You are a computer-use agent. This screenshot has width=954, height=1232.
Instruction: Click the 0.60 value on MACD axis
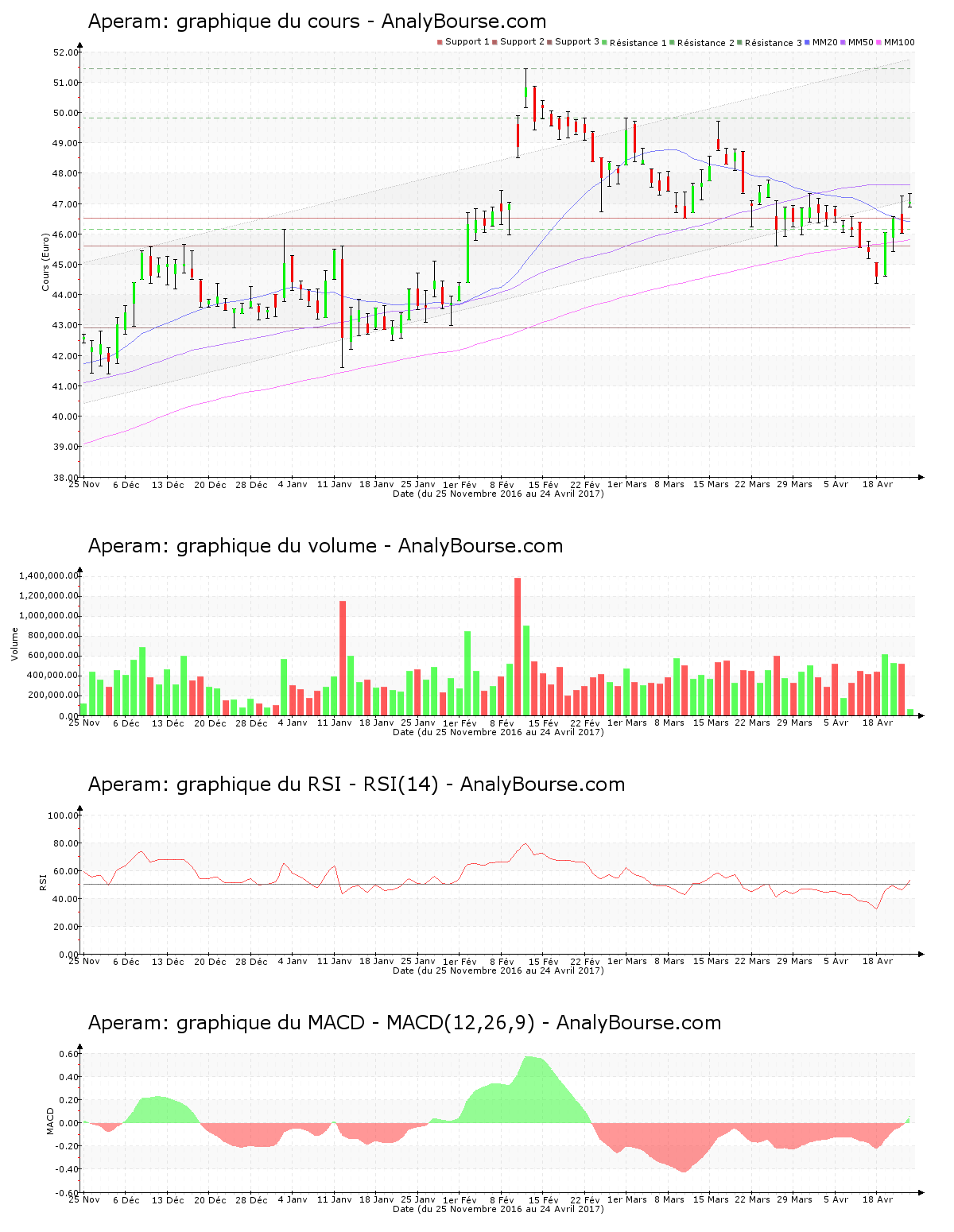pos(69,1054)
